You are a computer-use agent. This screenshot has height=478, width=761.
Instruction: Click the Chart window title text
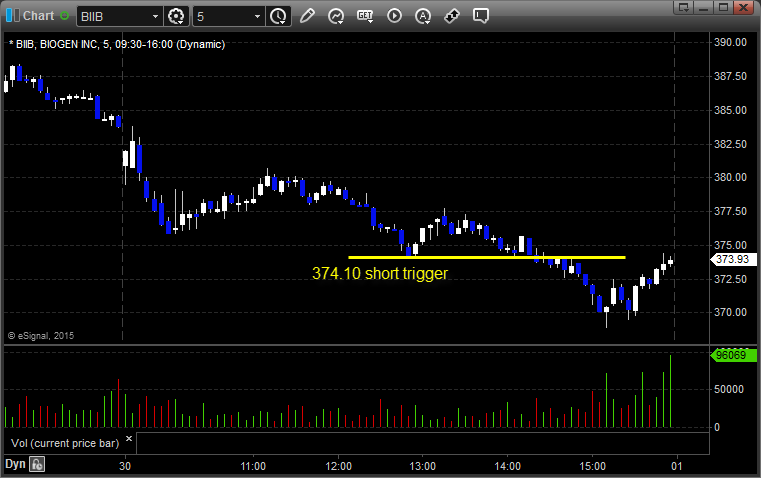click(38, 16)
